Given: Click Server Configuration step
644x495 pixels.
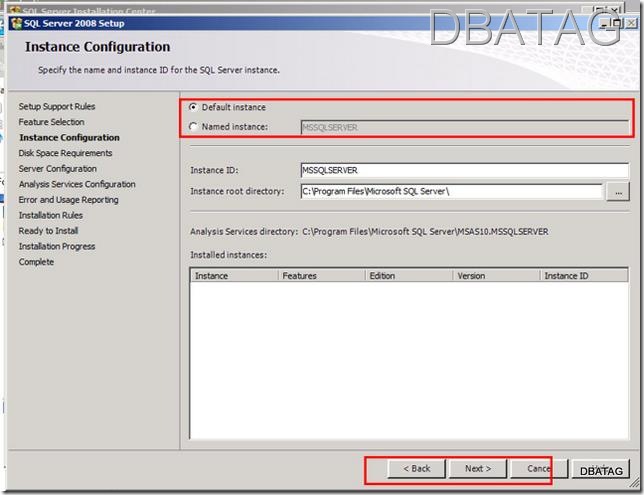Looking at the screenshot, I should 58,169.
